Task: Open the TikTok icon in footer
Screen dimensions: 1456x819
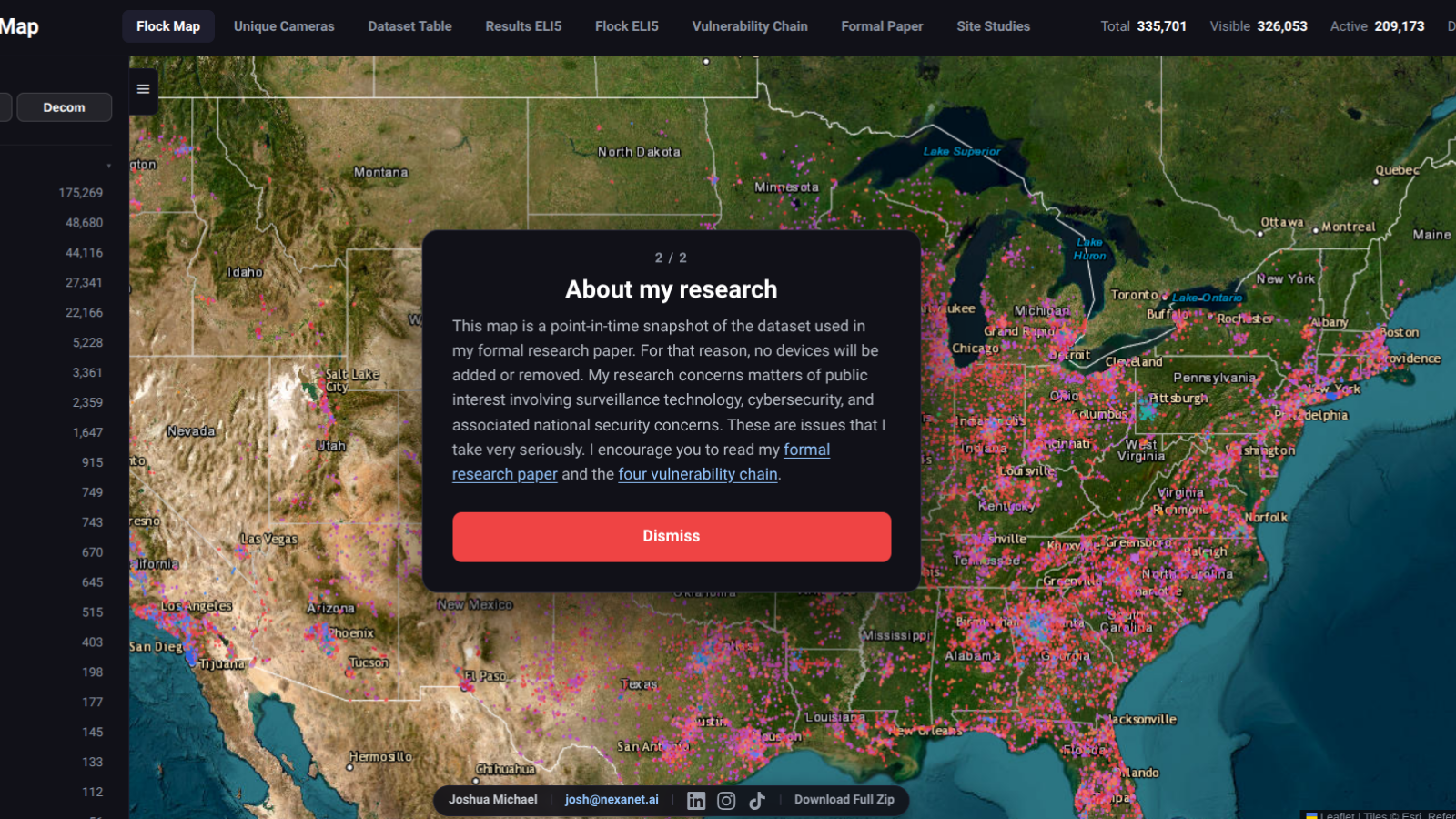Action: [x=757, y=801]
